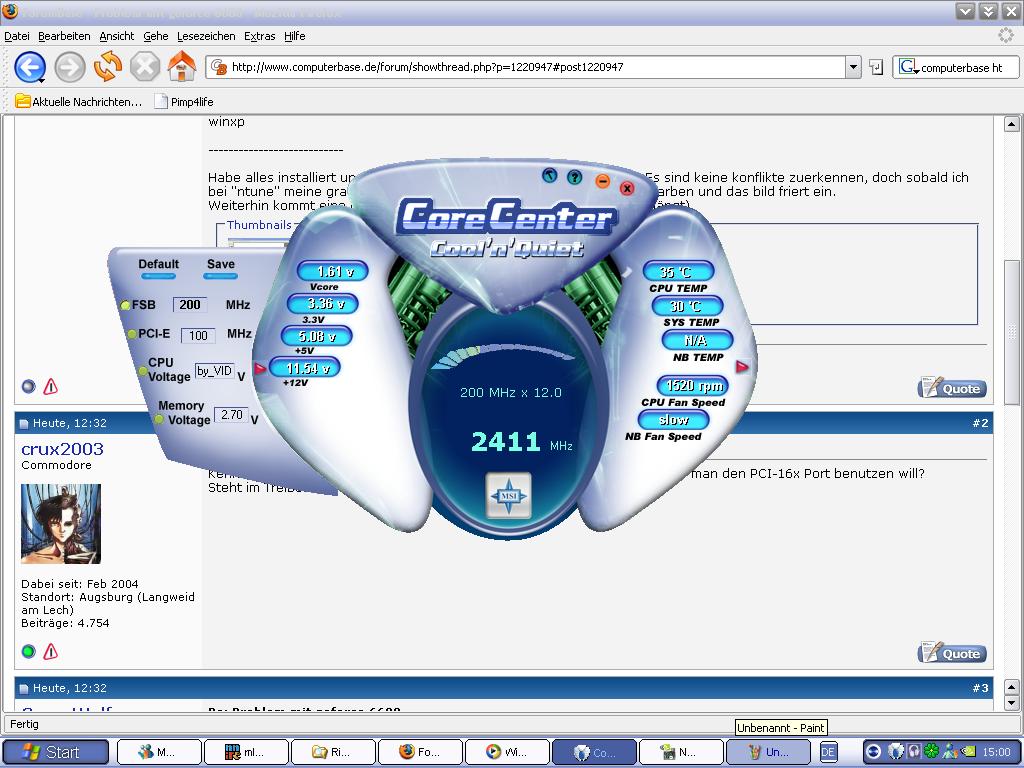Open the Bearbeiten menu
The image size is (1024, 768).
[64, 36]
